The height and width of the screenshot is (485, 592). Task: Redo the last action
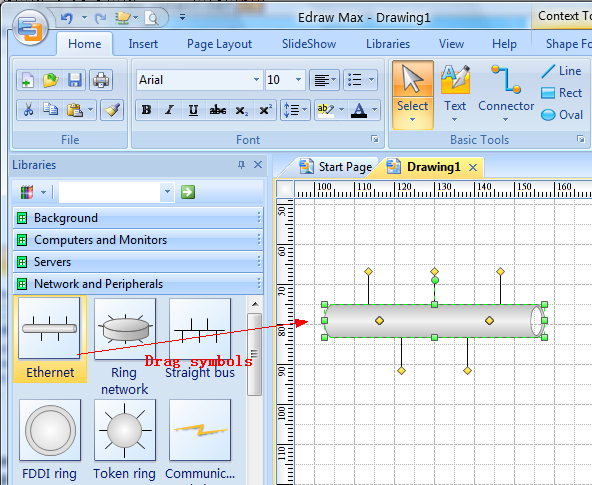pos(100,18)
